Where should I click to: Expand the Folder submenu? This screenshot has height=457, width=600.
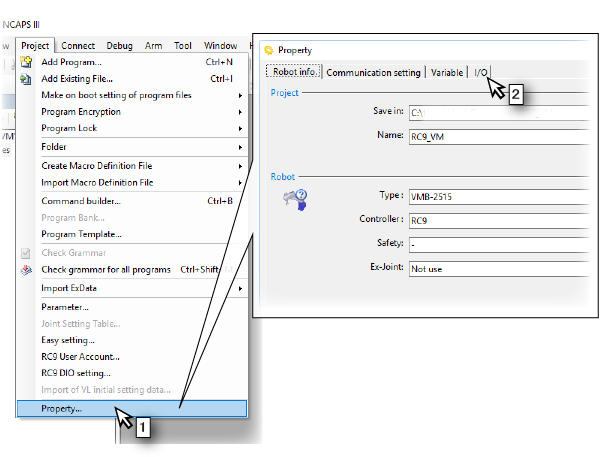tap(240, 147)
